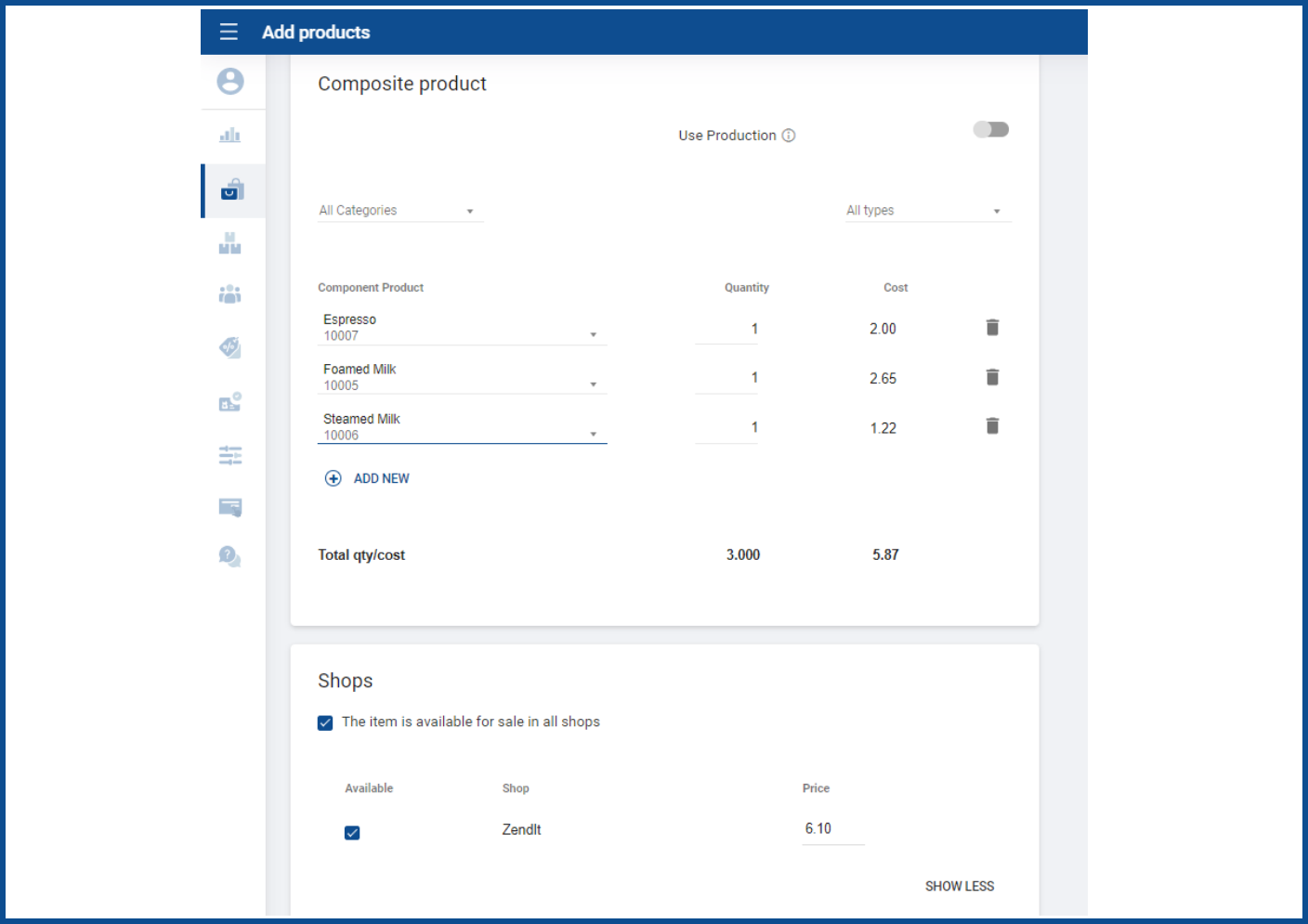Open the hamburger menu
Image resolution: width=1308 pixels, height=924 pixels.
coord(229,33)
